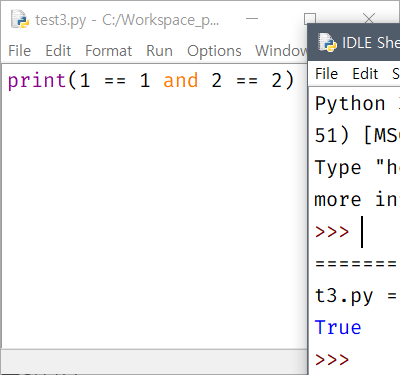Open the Format menu in editor window
The image size is (400, 375).
click(108, 51)
